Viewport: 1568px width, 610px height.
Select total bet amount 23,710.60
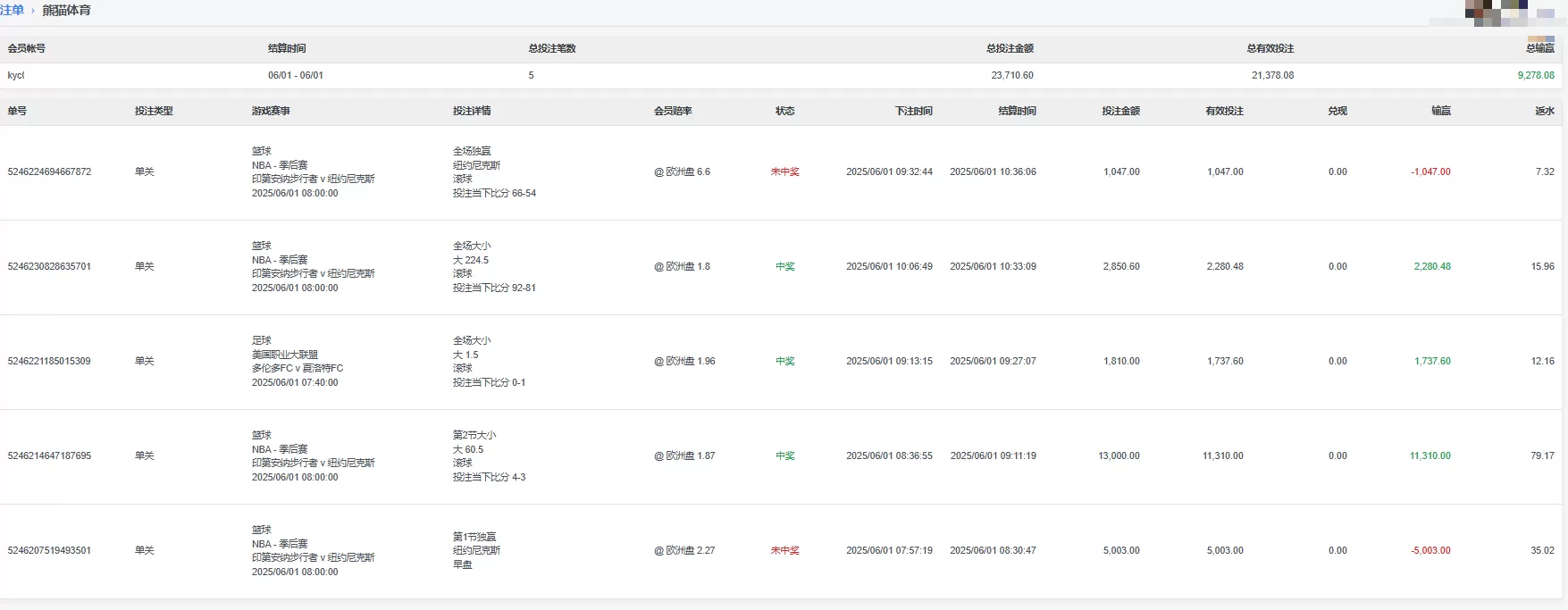tap(1012, 75)
